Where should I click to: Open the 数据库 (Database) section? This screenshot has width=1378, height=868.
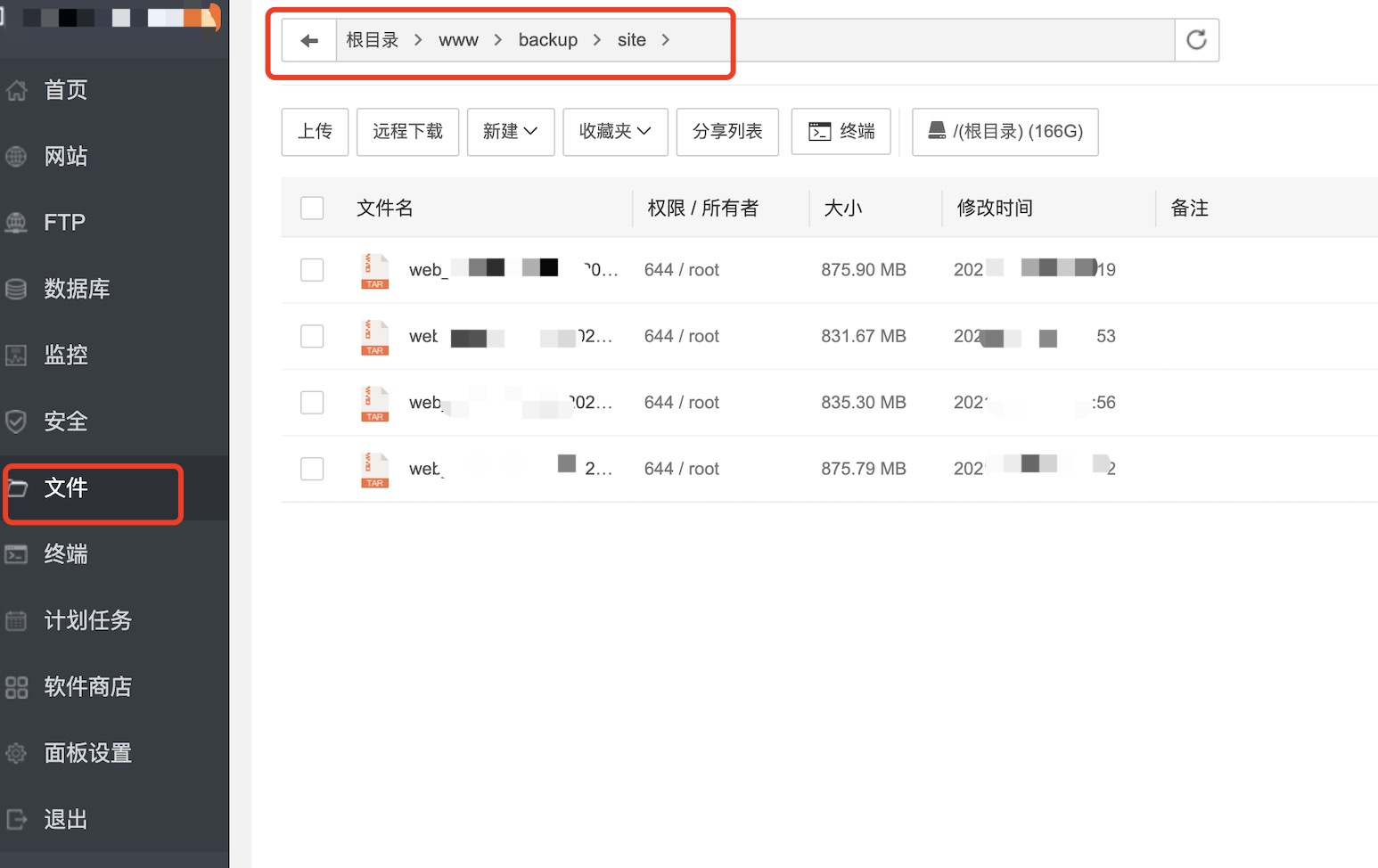(x=77, y=288)
